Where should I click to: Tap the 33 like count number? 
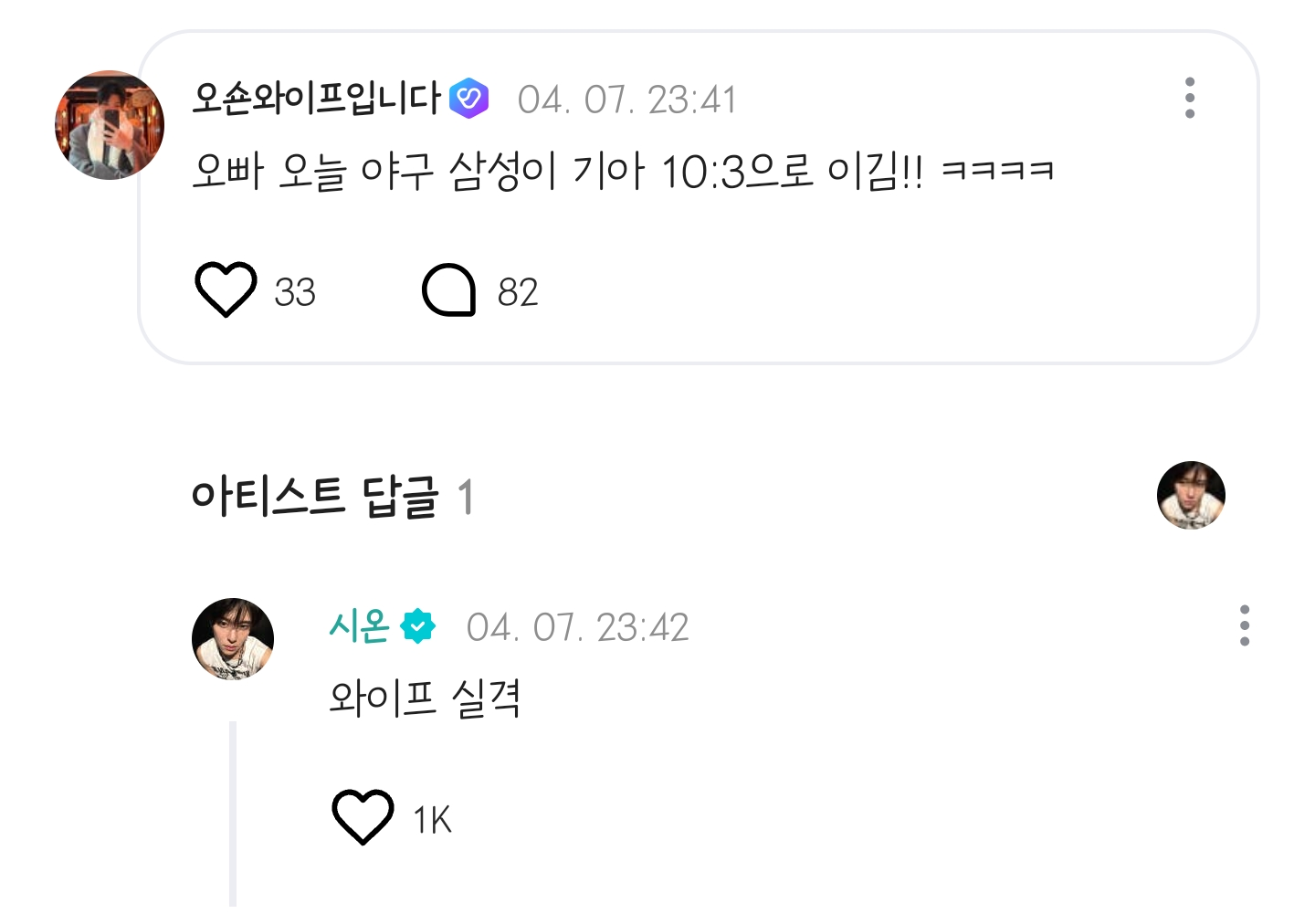click(295, 292)
